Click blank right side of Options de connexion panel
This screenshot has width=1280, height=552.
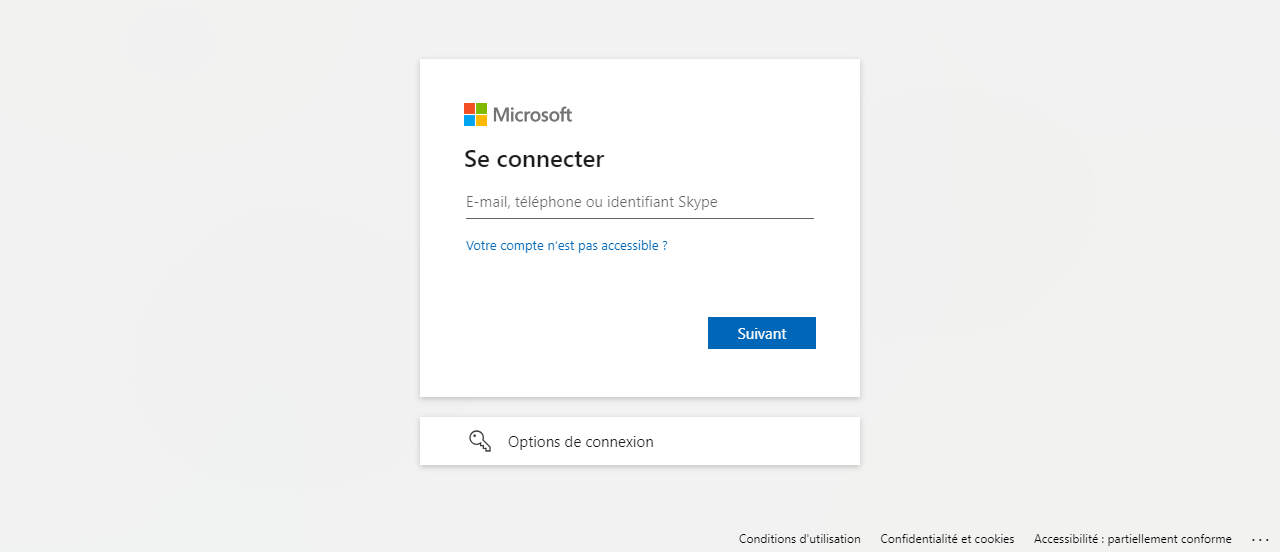coord(780,441)
